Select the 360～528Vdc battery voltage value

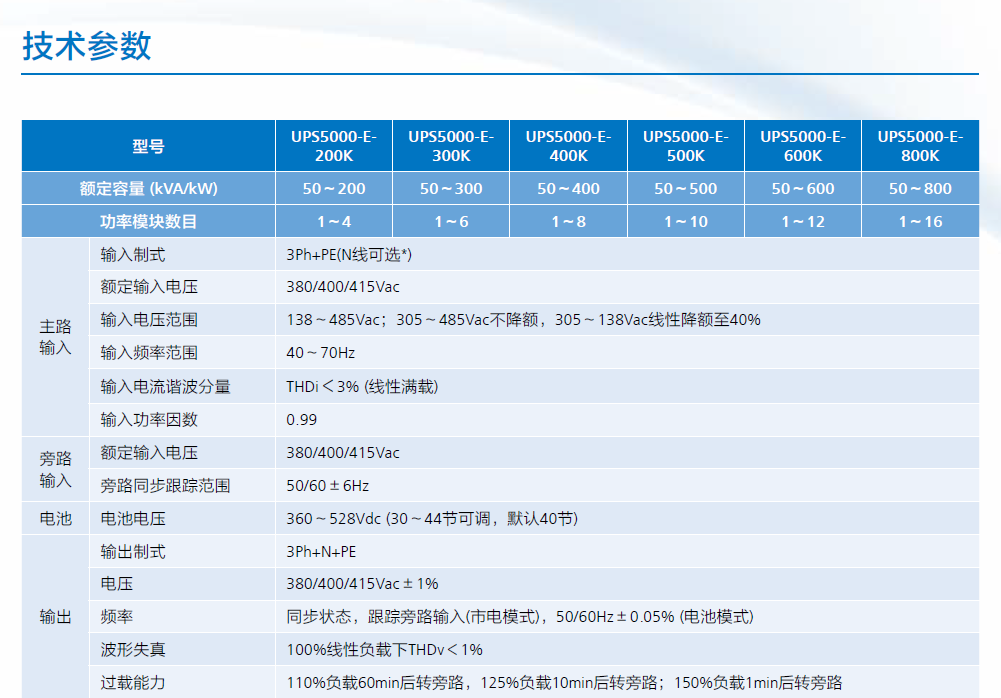[432, 519]
